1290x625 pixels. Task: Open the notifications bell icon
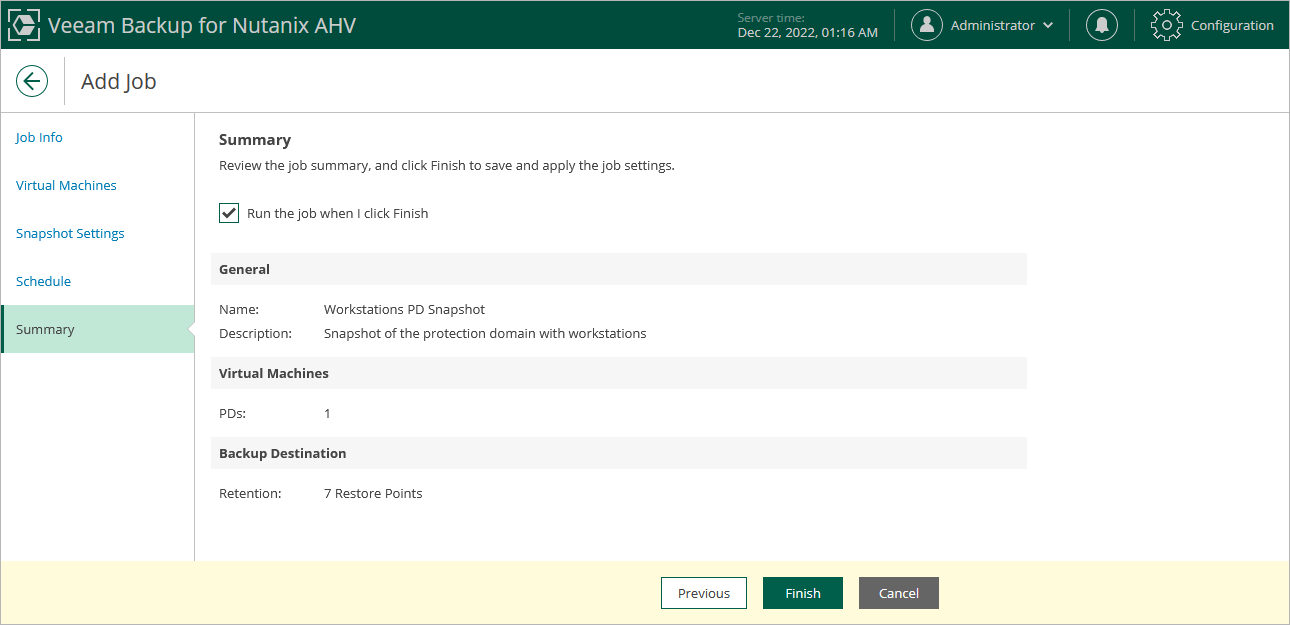[1102, 25]
